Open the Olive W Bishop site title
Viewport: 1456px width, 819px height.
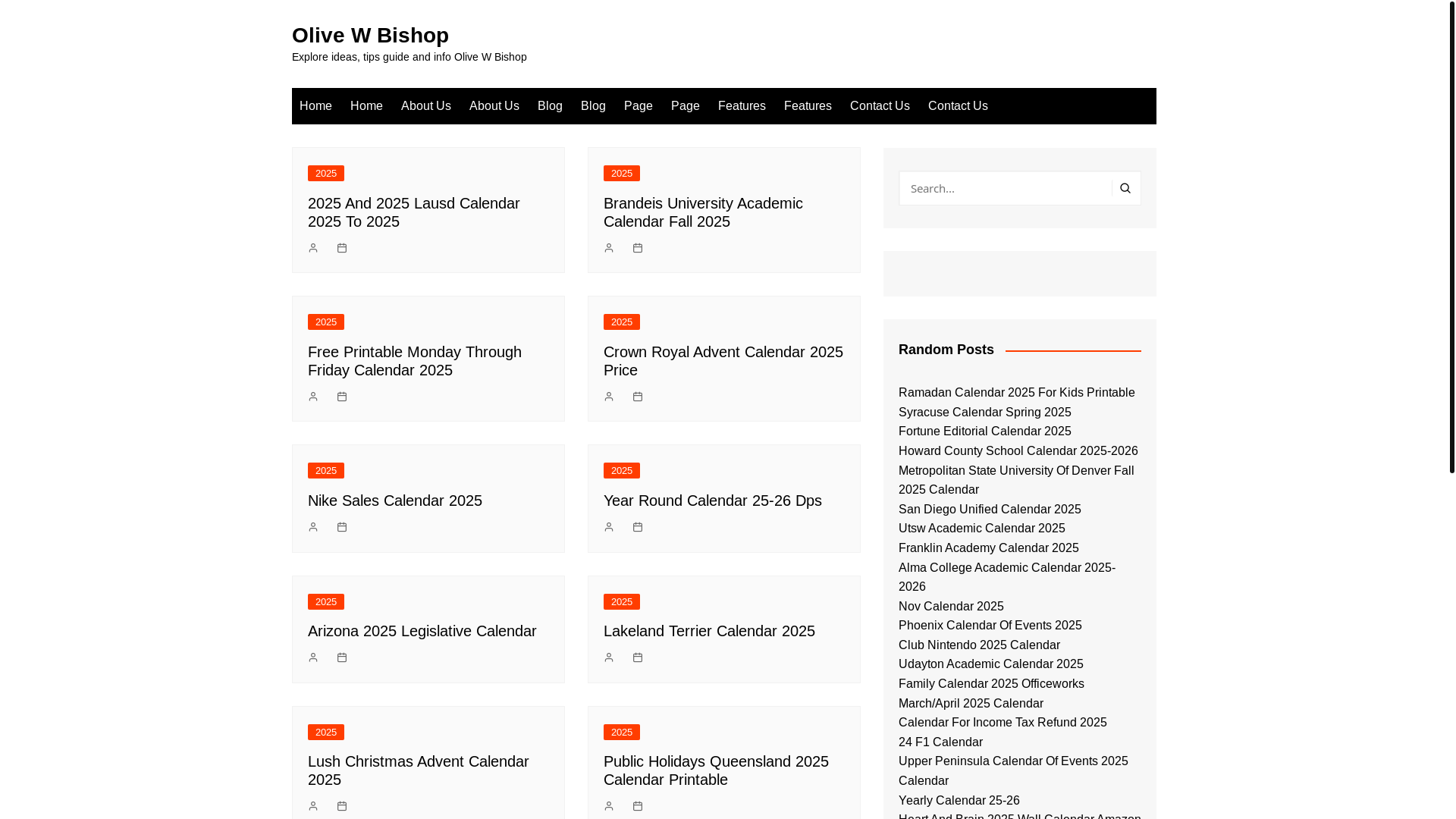click(x=370, y=35)
